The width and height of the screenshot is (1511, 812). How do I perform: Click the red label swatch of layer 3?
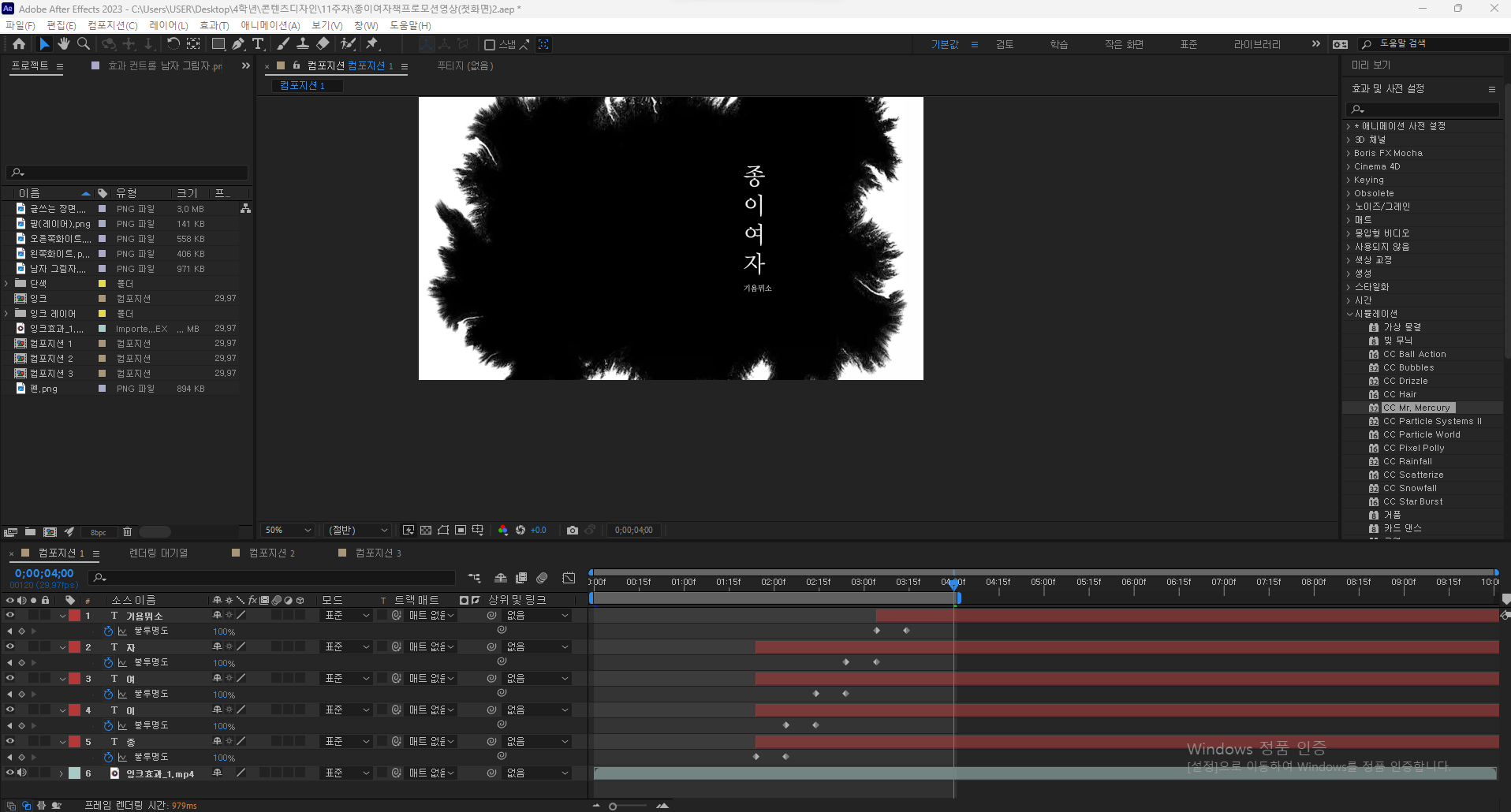(x=75, y=678)
